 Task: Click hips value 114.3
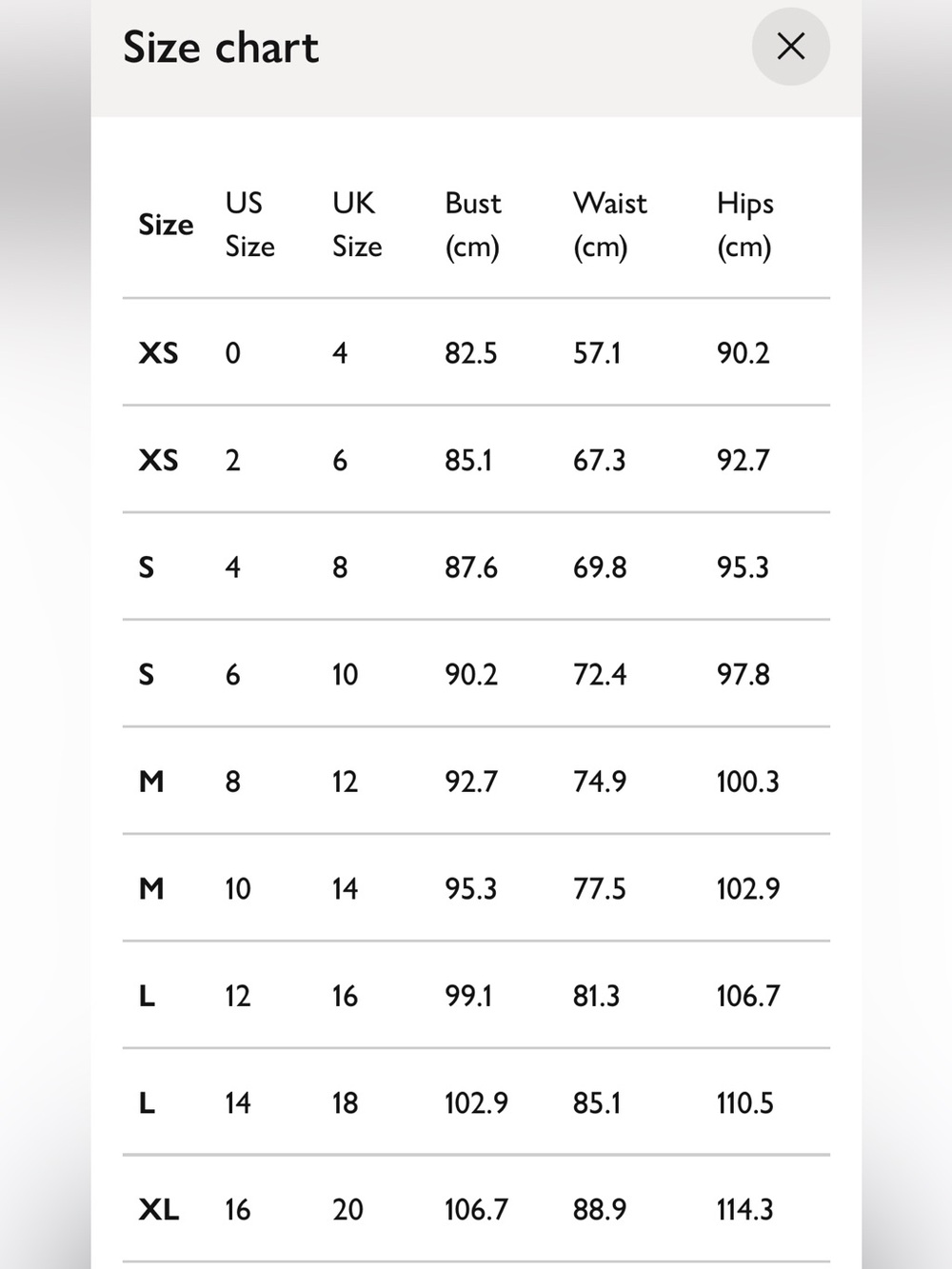click(x=744, y=1209)
